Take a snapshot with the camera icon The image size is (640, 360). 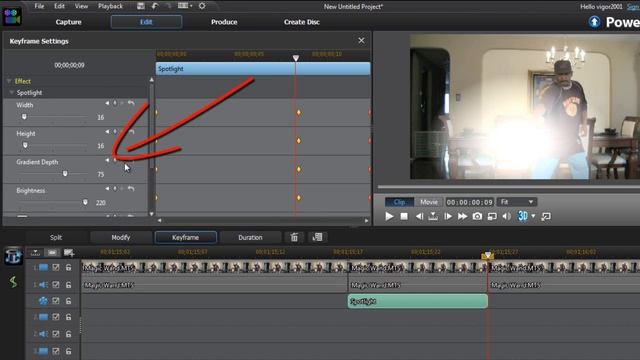tap(477, 216)
